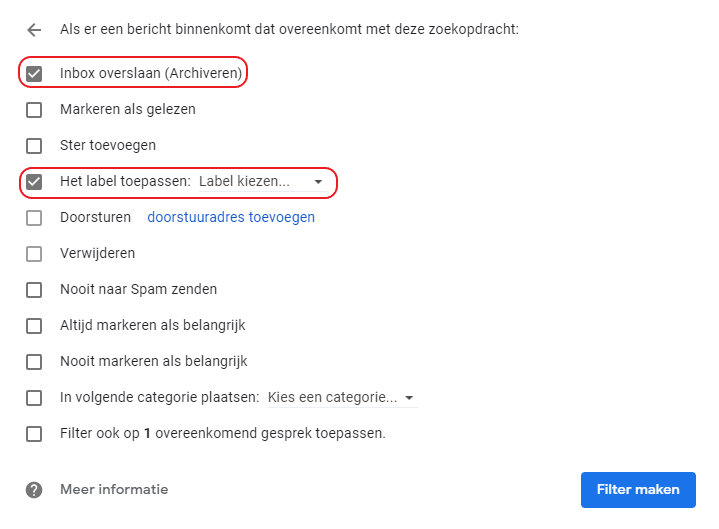Click the Label kiezen dropdown arrow
This screenshot has height=529, width=719.
point(318,182)
